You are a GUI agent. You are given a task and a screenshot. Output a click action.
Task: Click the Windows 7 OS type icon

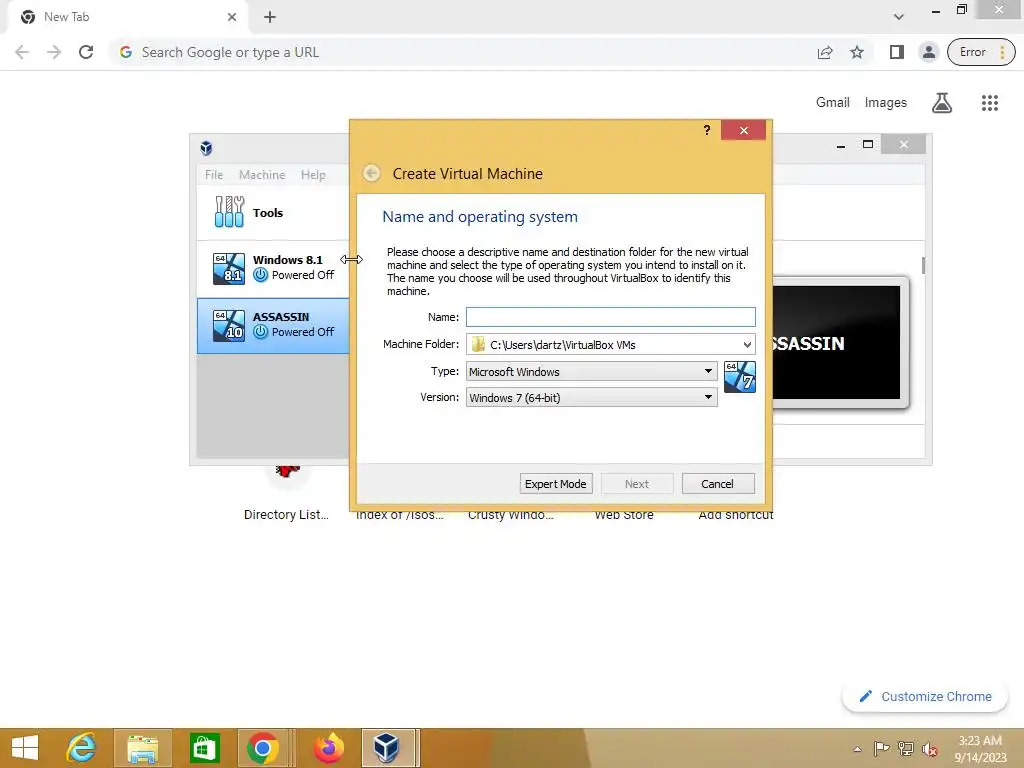pyautogui.click(x=740, y=377)
